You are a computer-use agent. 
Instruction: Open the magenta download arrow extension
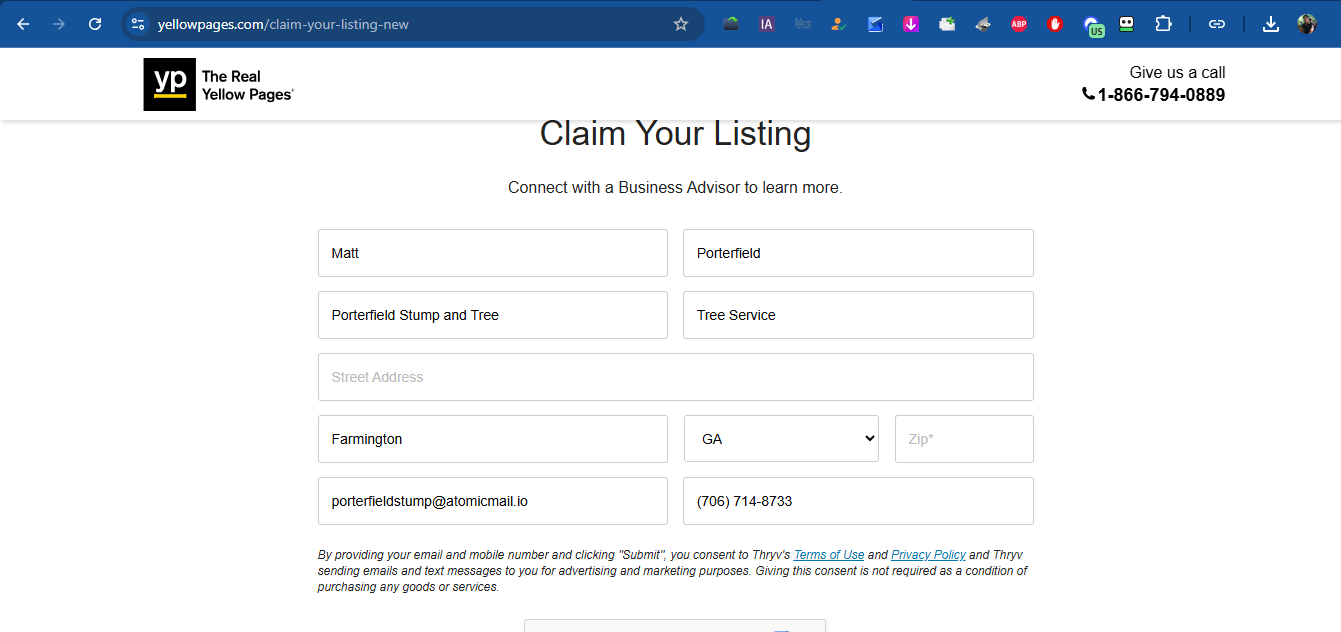pyautogui.click(x=911, y=24)
